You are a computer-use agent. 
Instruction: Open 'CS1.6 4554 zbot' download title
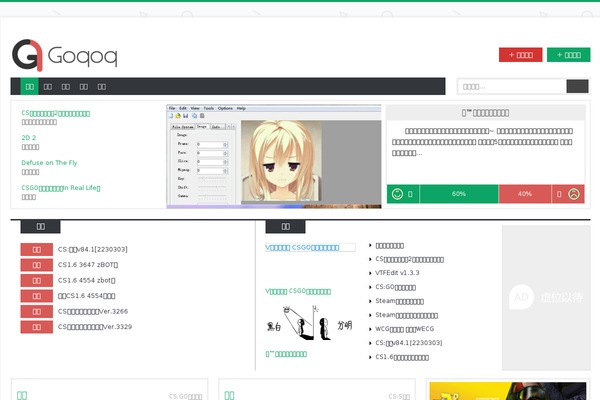(x=86, y=281)
